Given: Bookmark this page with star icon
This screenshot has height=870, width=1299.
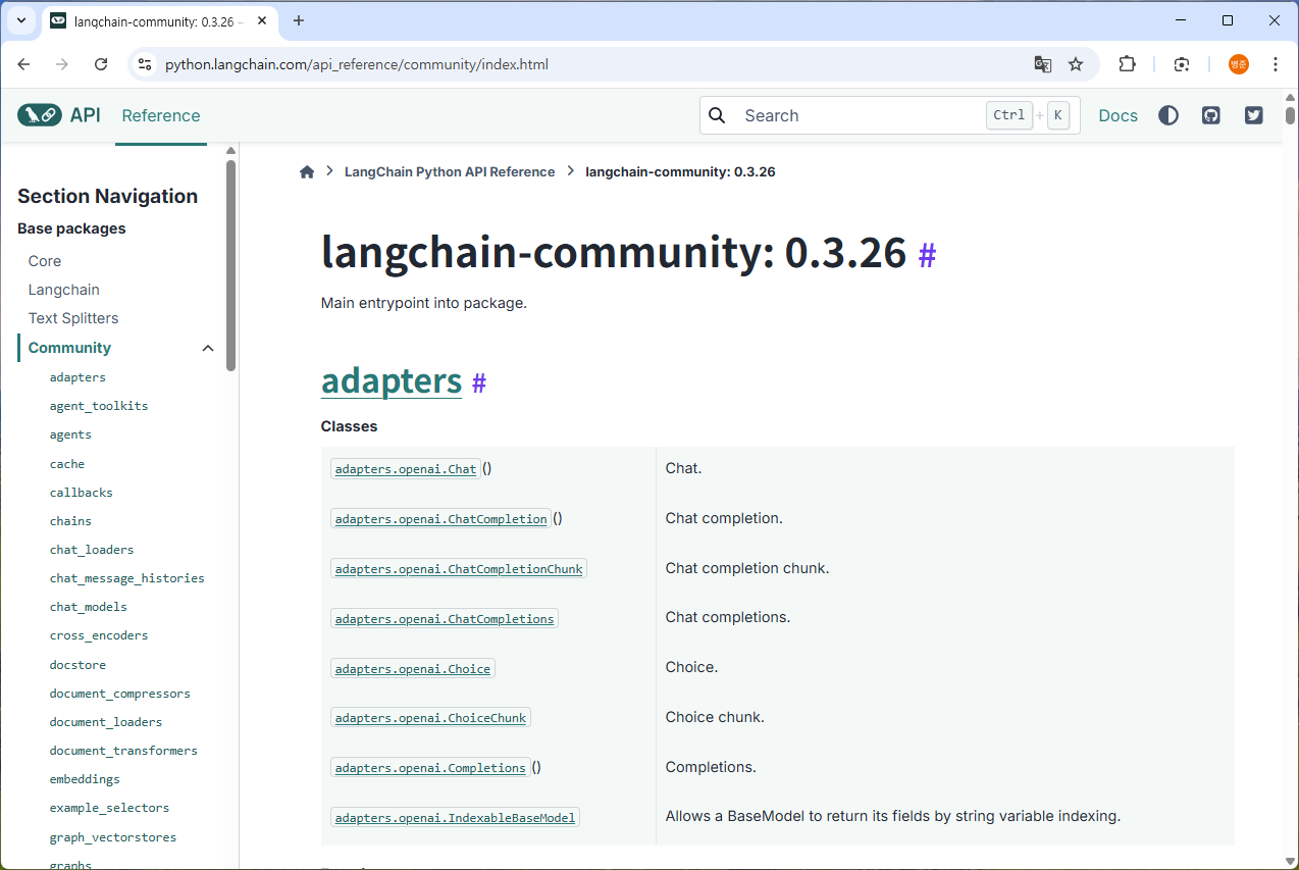Looking at the screenshot, I should click(1076, 64).
